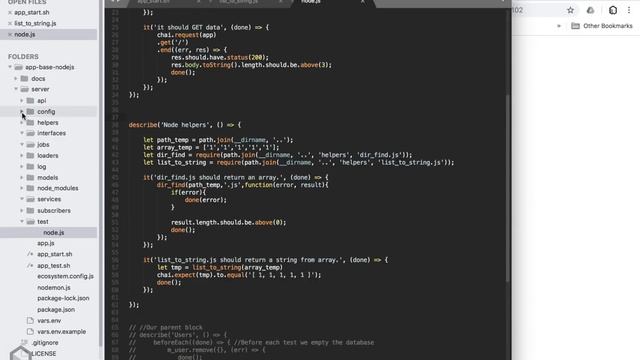
Task: Click the models folder icon
Action: click(30, 178)
